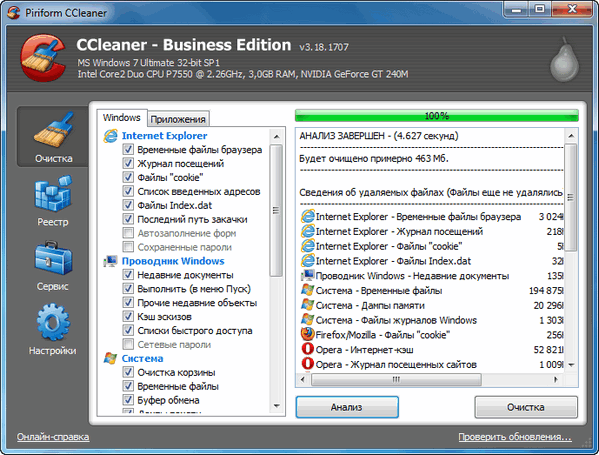This screenshot has height=455, width=599.
Task: Click АНАЛИЗ ЗАВЕРШЕН status line
Action: [x=379, y=136]
